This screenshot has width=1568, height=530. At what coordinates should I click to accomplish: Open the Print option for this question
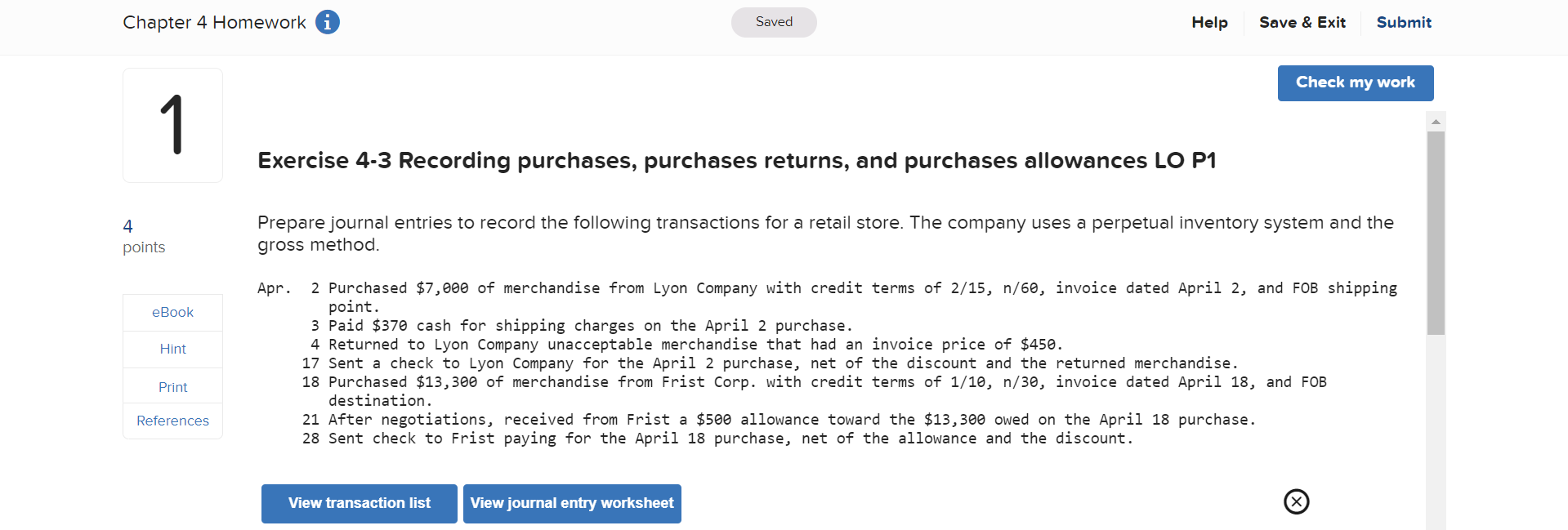coord(172,386)
